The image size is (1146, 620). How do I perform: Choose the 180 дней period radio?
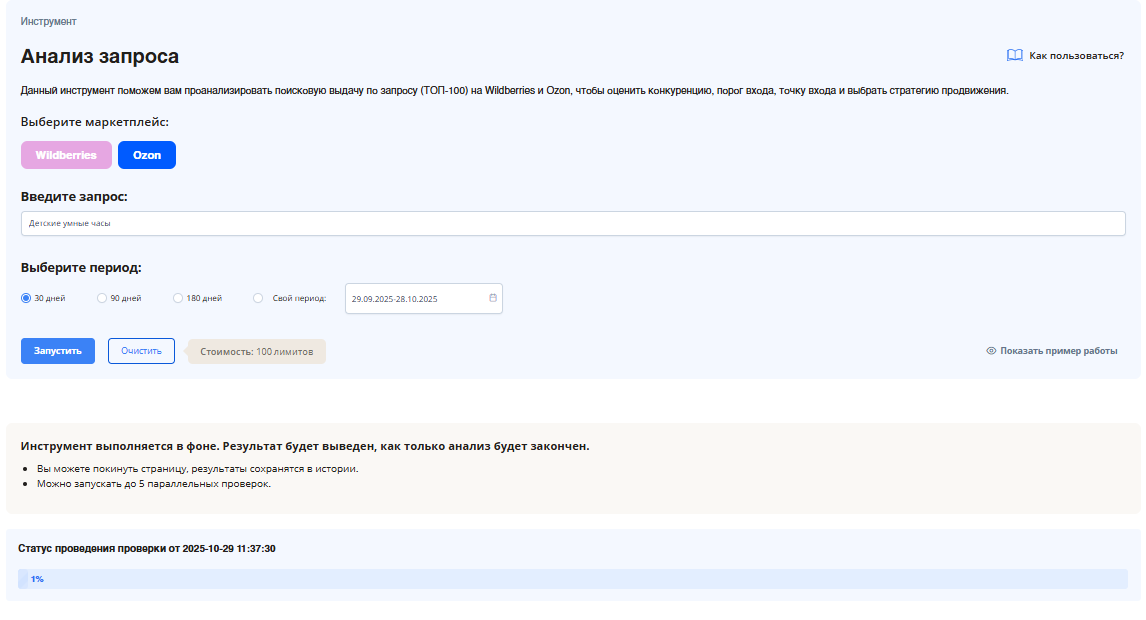pyautogui.click(x=178, y=298)
